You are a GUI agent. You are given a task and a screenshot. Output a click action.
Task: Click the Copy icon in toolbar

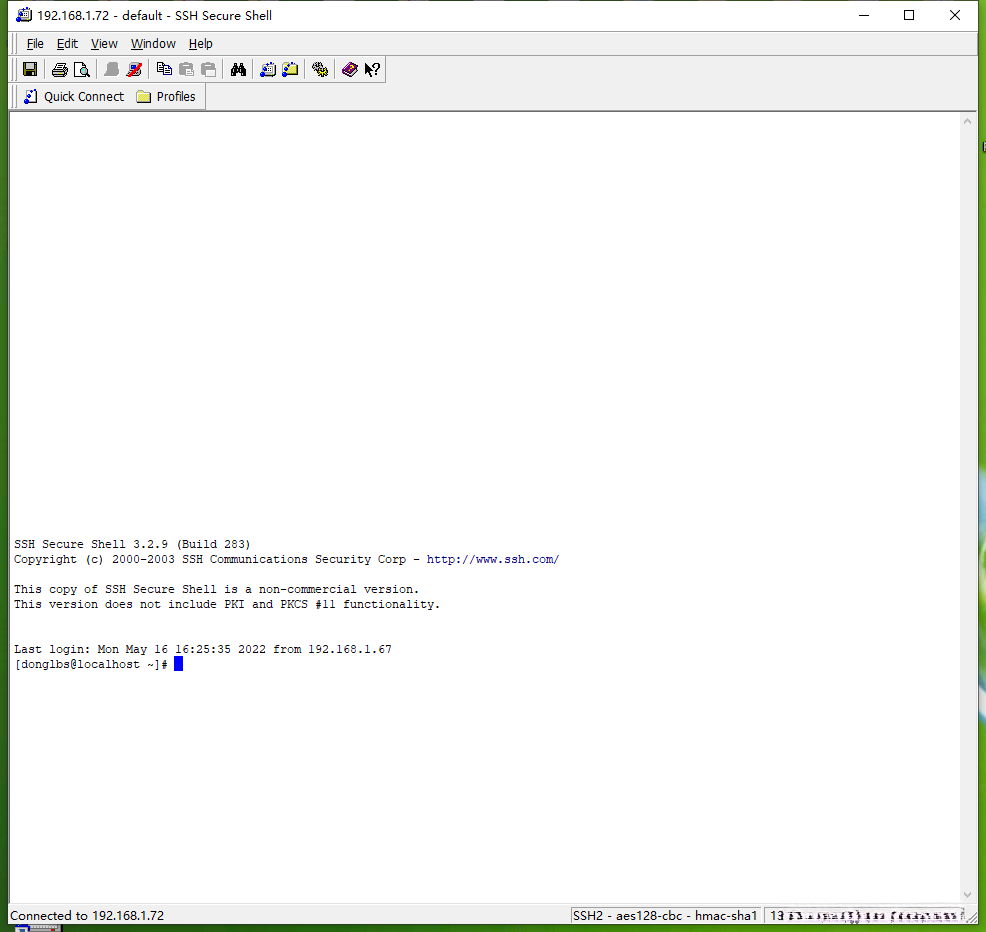(164, 69)
